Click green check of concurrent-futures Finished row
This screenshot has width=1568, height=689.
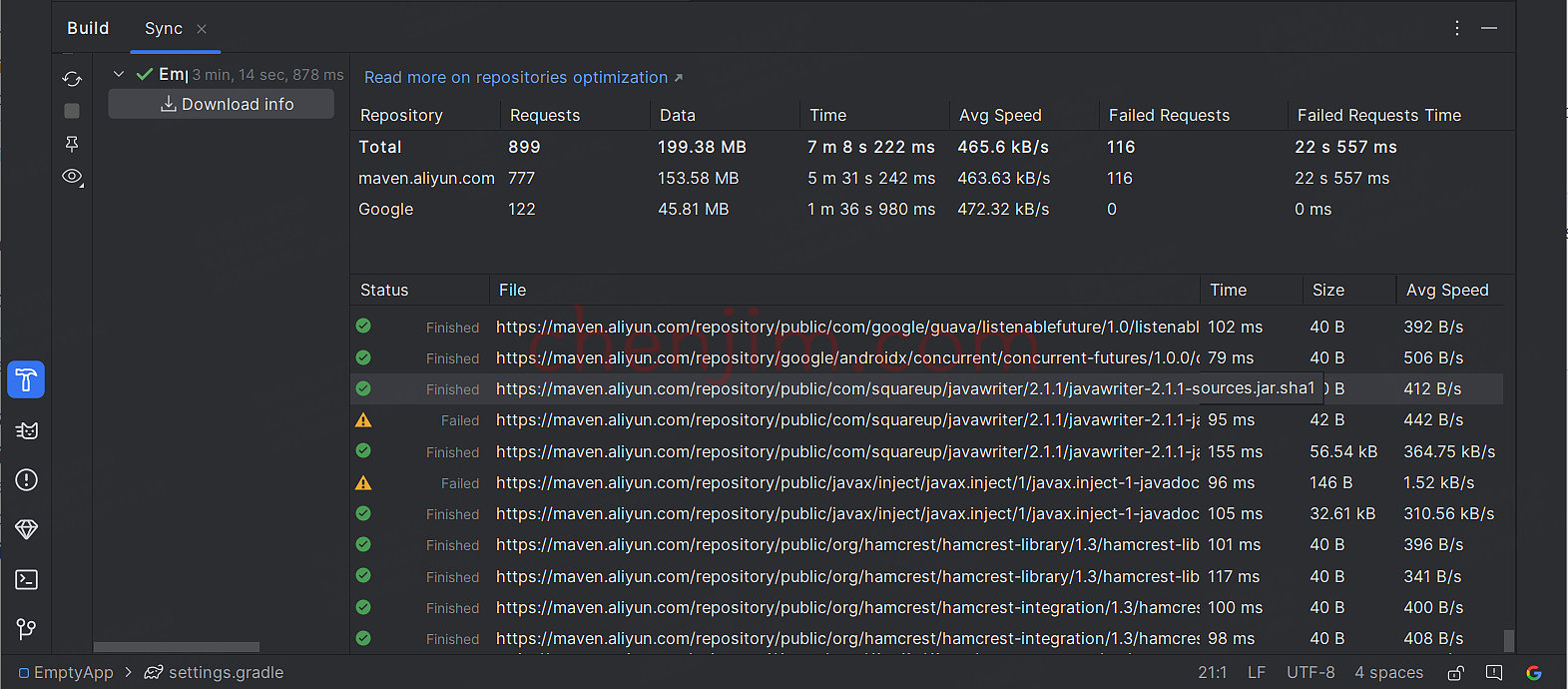(x=363, y=357)
